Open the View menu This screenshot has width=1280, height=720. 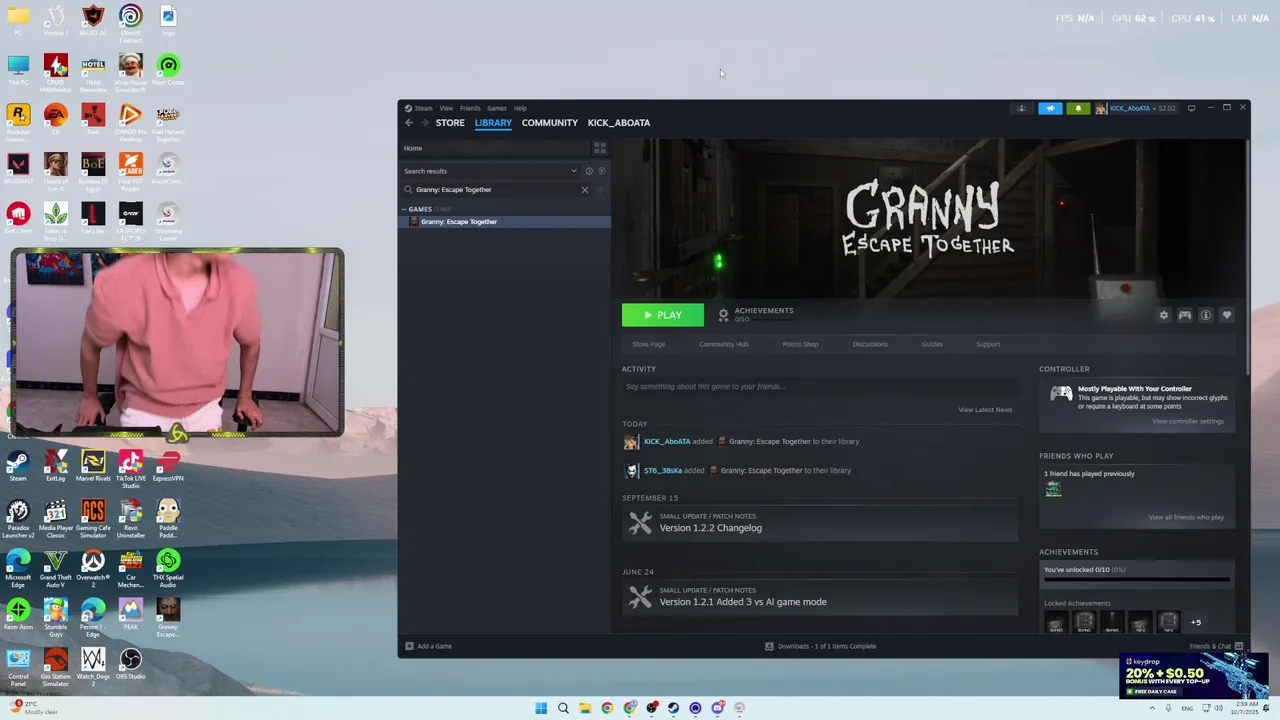(446, 108)
